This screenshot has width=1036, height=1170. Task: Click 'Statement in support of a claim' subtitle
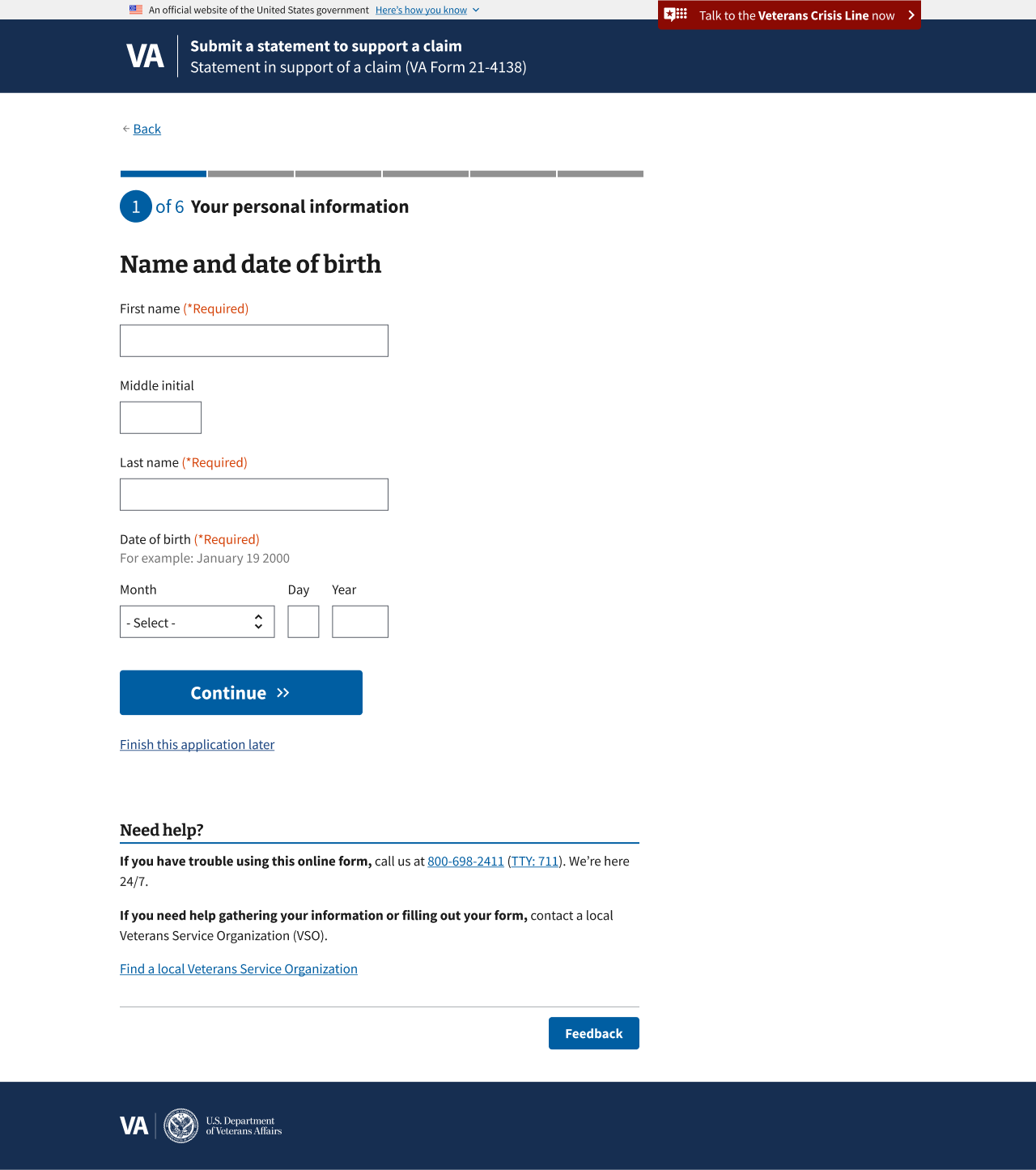[x=359, y=67]
